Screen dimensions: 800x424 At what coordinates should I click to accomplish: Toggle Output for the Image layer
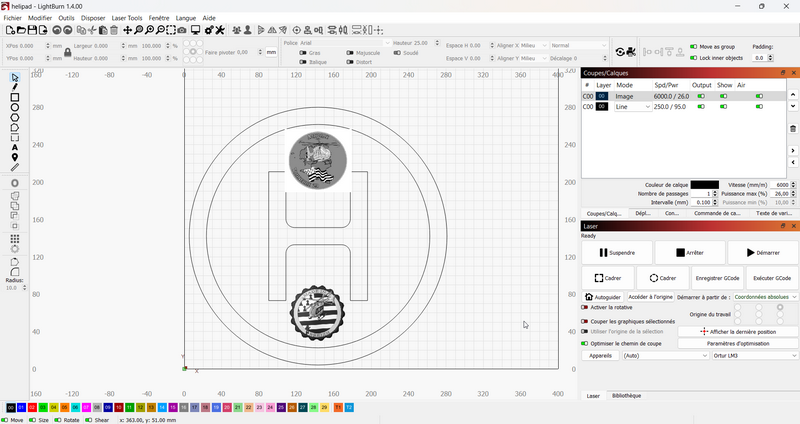(x=701, y=96)
